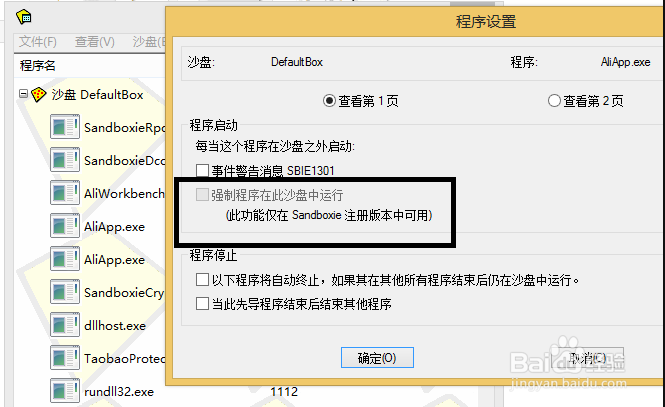Click the DefaultBox sandbox name in dialog
Viewport: 665px width, 407px height.
pos(297,62)
